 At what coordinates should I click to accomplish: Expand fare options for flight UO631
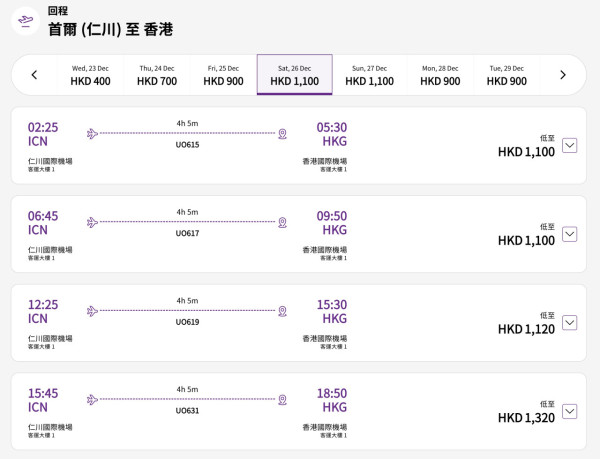click(x=569, y=412)
